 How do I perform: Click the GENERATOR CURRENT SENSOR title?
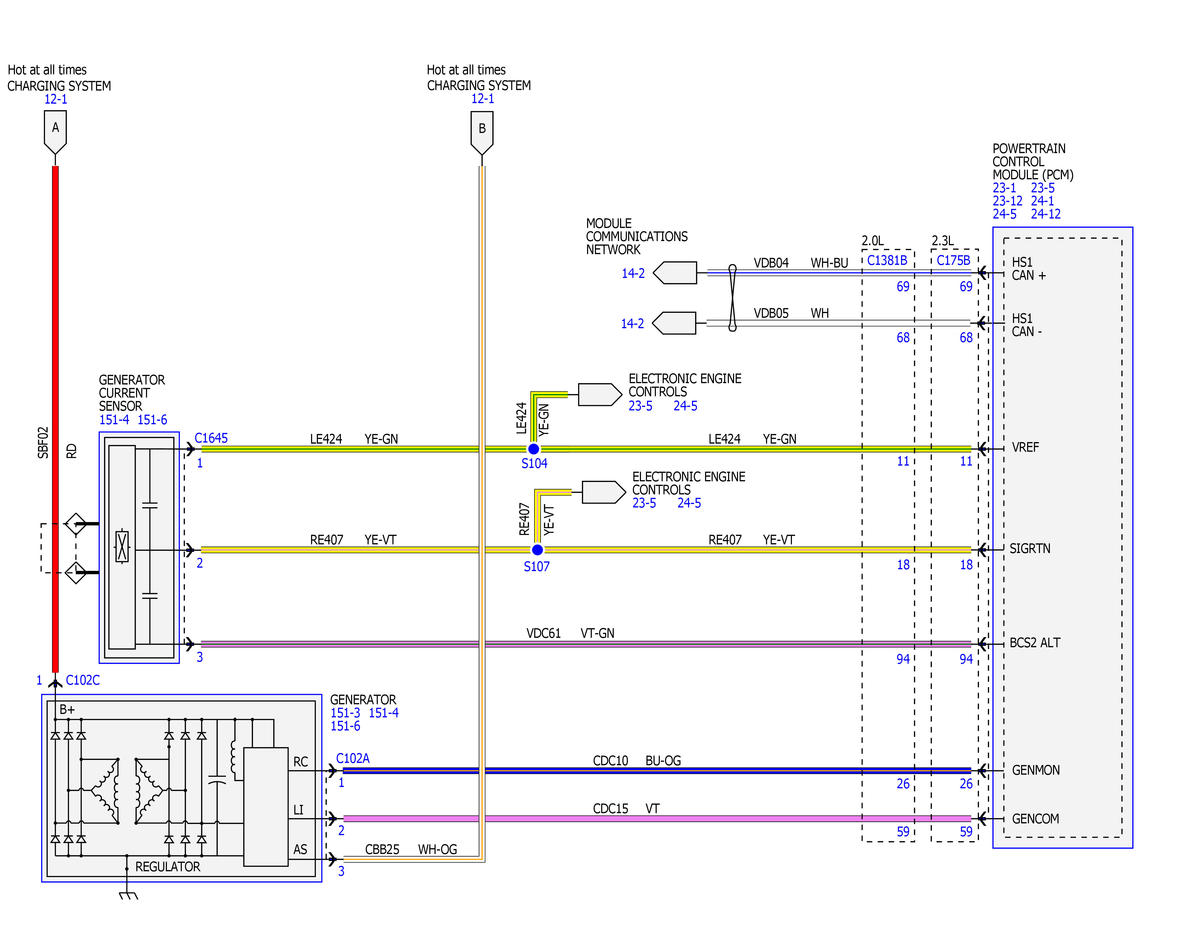tap(132, 393)
